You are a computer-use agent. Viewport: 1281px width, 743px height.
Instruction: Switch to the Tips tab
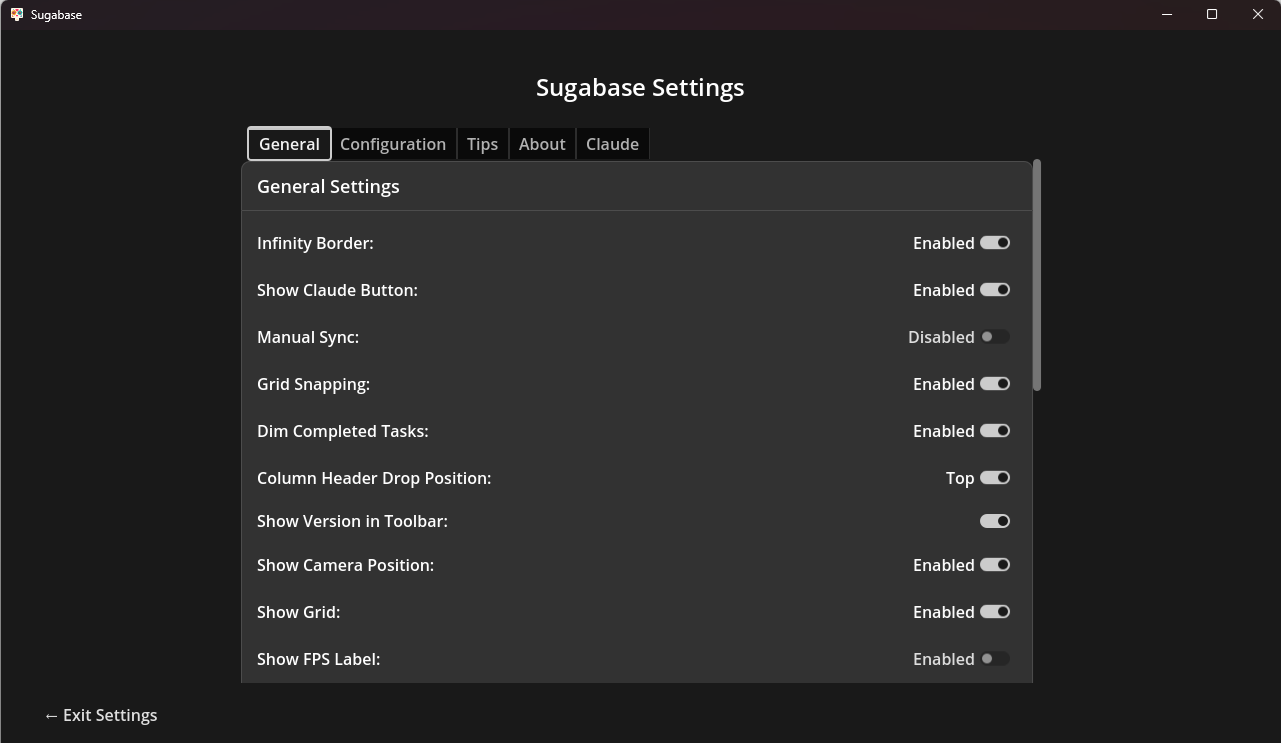click(482, 144)
